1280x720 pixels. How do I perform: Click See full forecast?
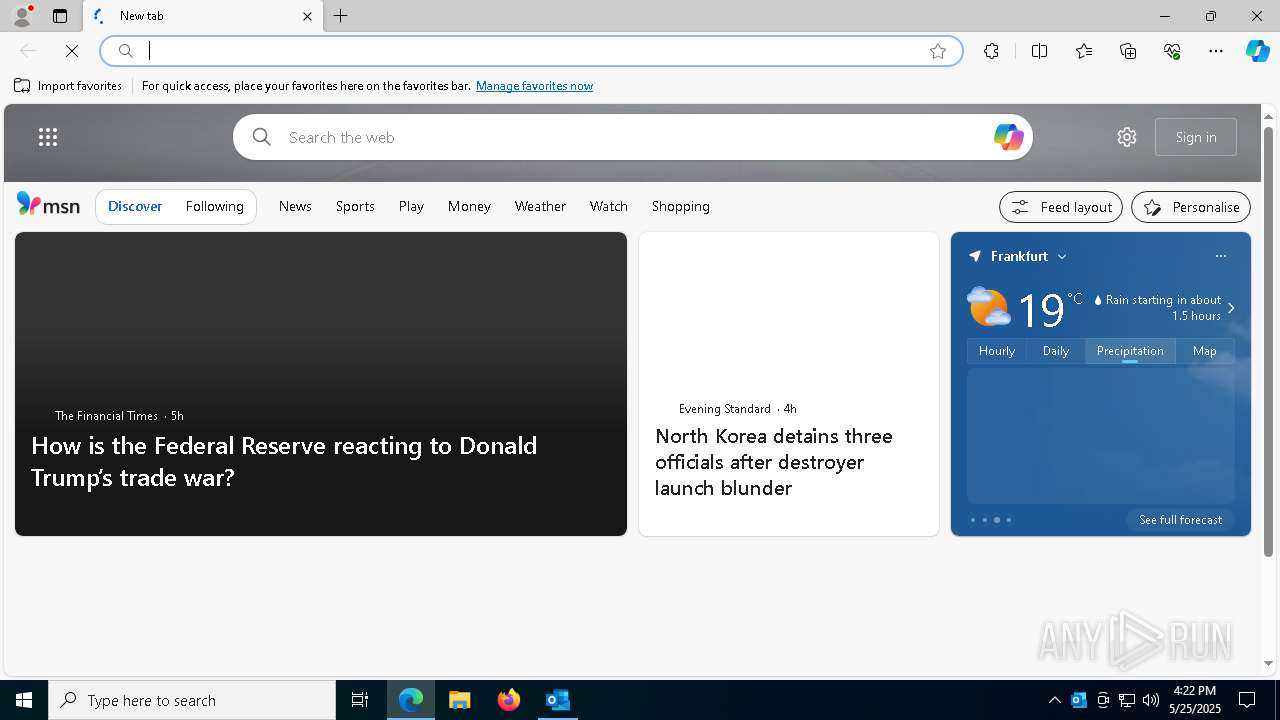[x=1180, y=520]
